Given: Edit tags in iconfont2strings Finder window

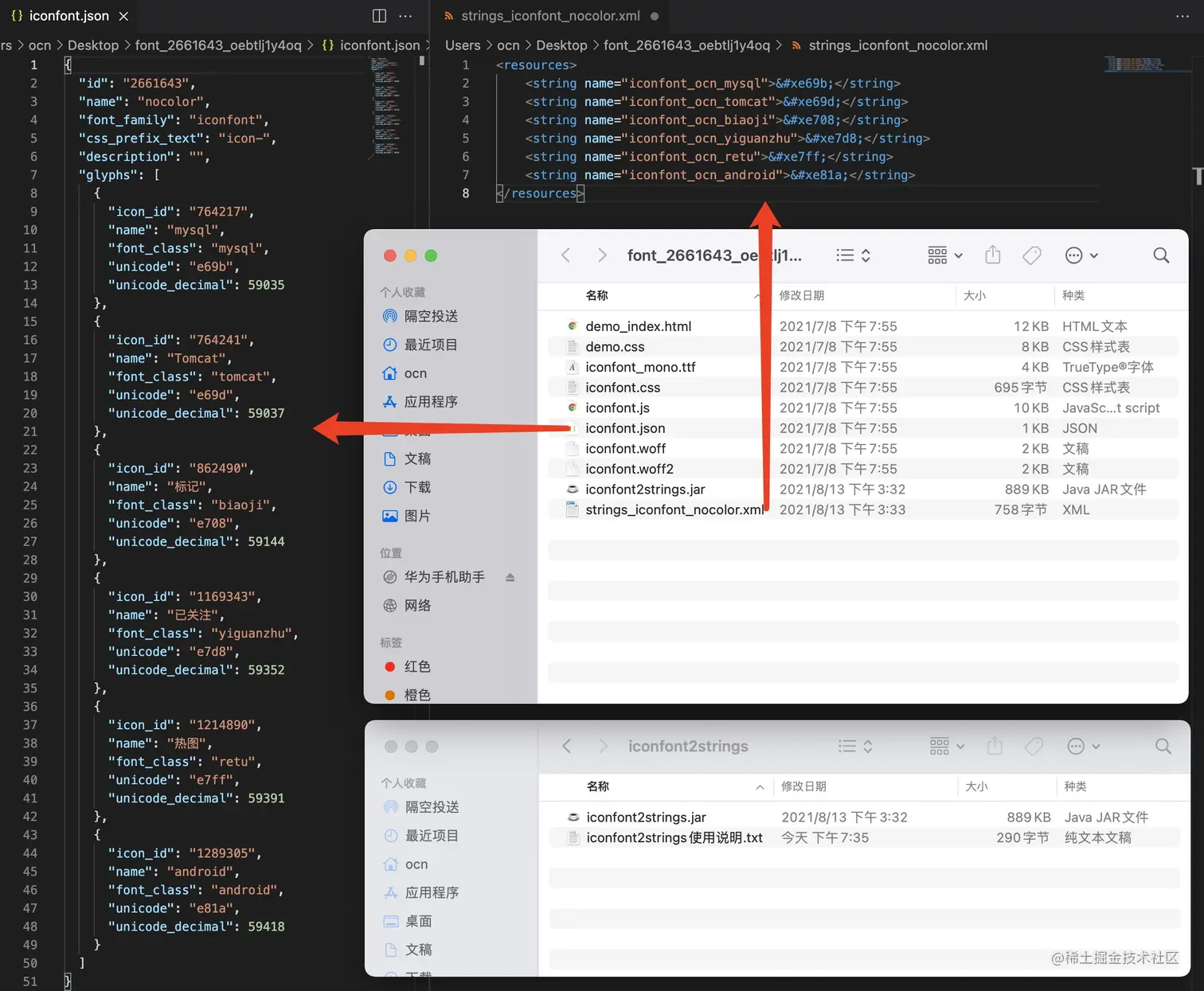Looking at the screenshot, I should click(x=1034, y=747).
